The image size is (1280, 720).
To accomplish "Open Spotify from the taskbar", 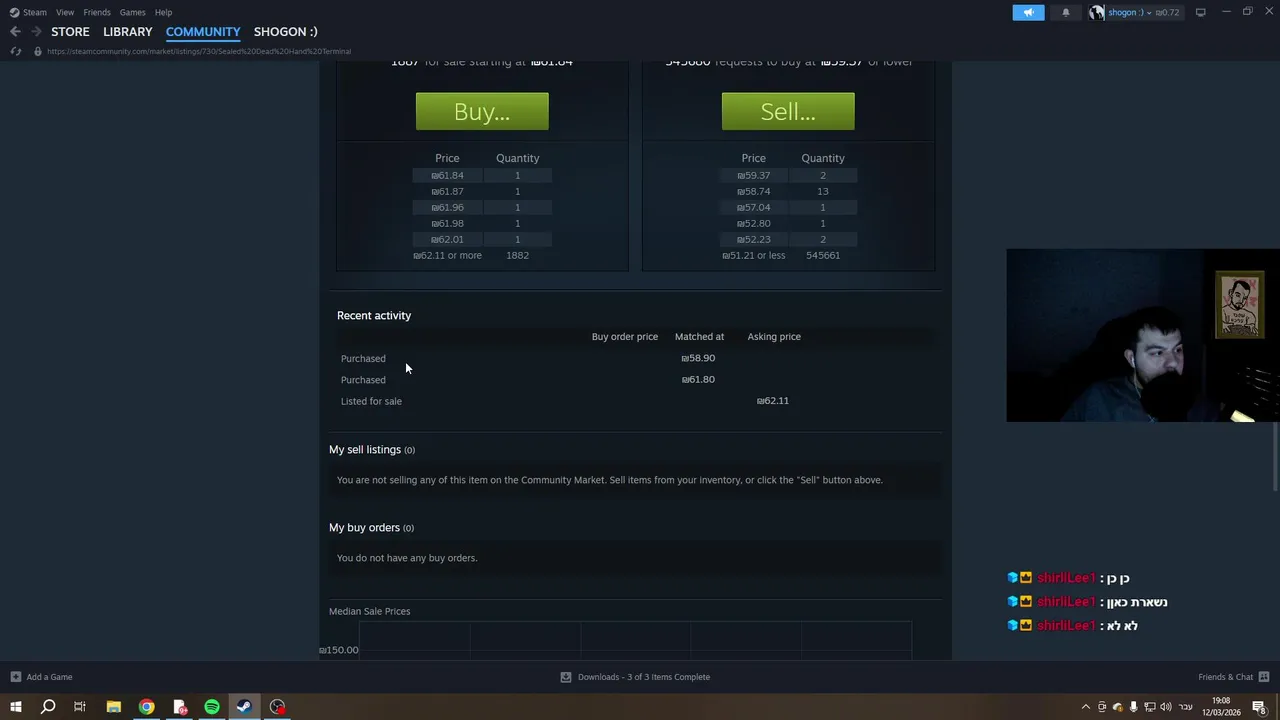I will (212, 707).
